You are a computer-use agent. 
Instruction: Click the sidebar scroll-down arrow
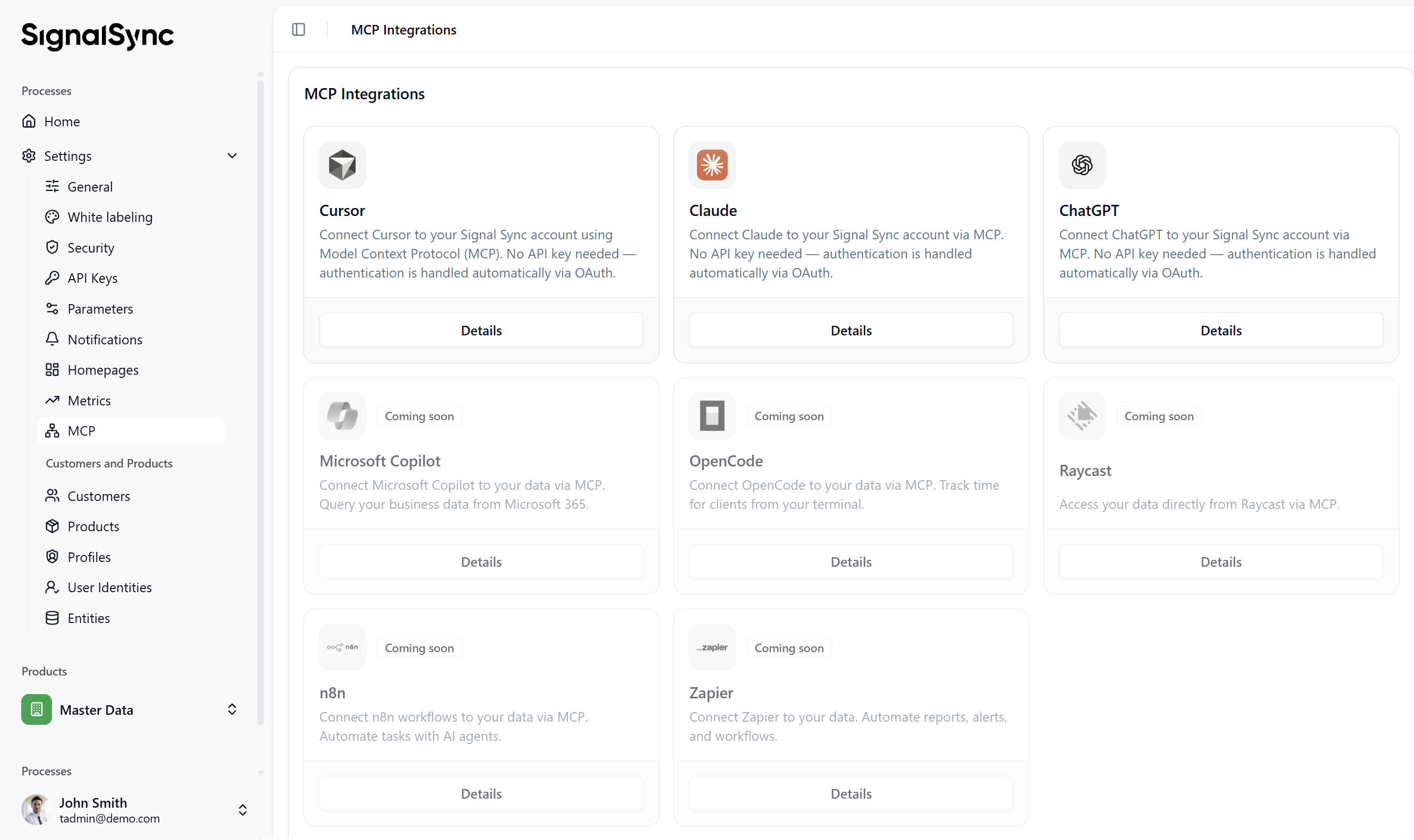point(261,773)
